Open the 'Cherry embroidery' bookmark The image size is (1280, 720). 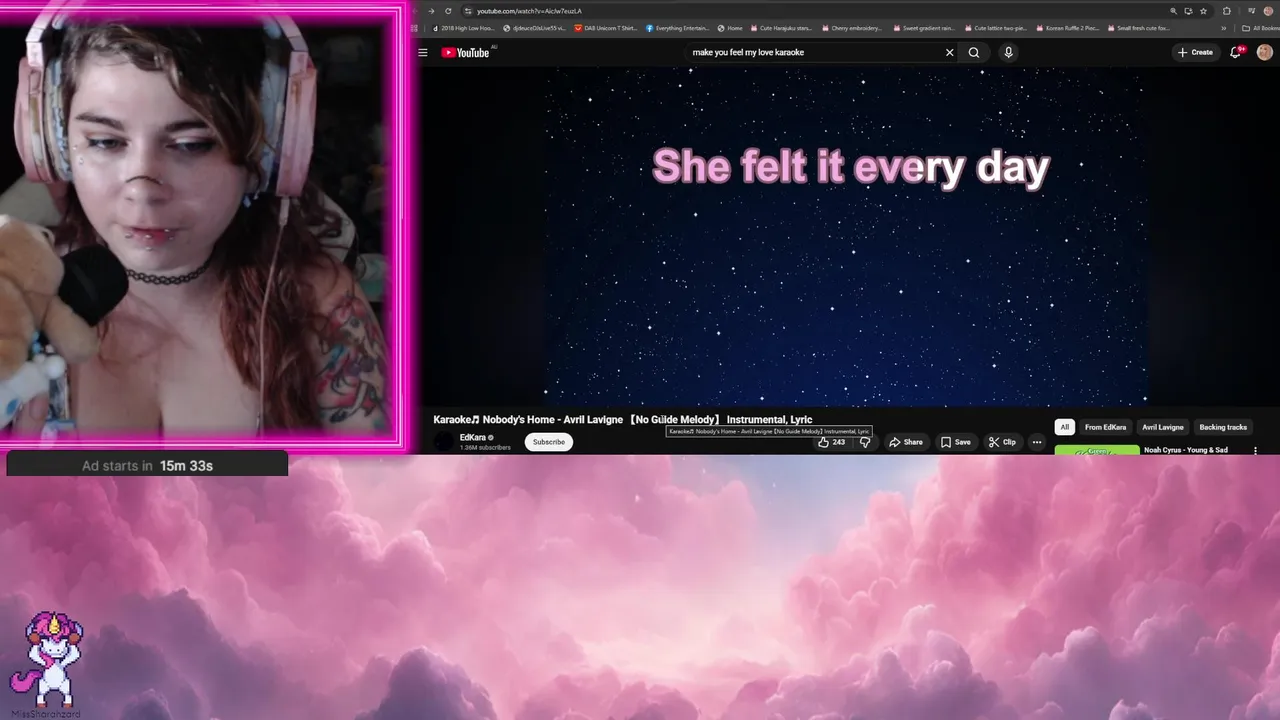click(851, 28)
